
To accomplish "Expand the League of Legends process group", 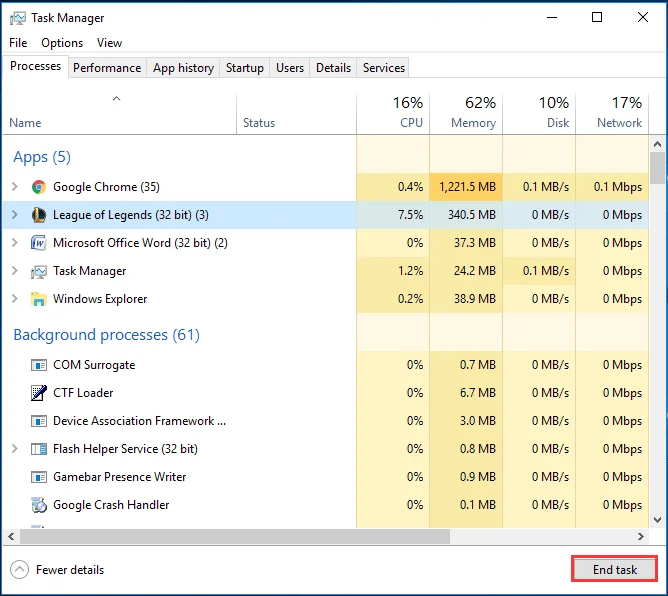I will pyautogui.click(x=15, y=215).
